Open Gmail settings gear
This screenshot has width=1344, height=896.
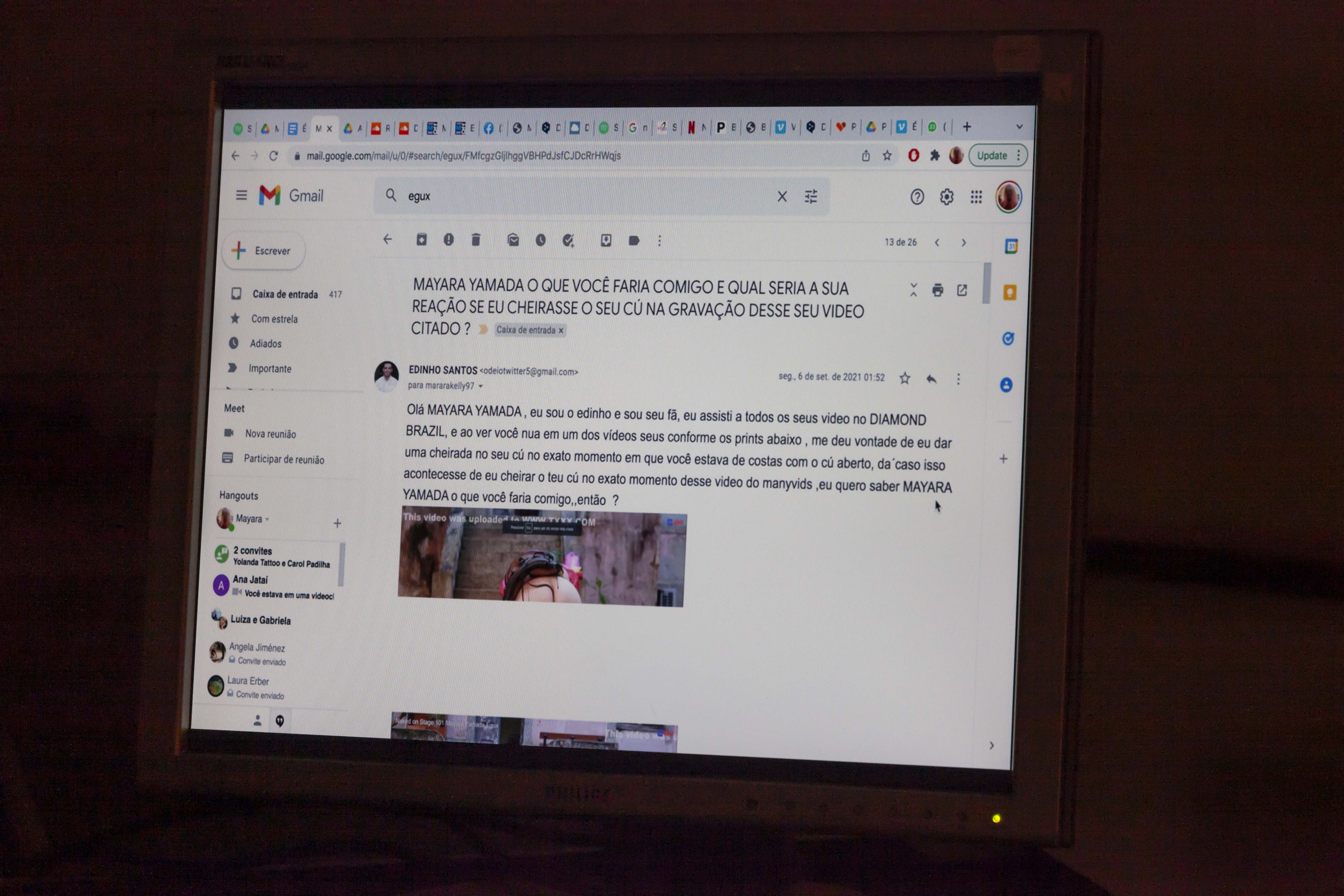point(947,197)
